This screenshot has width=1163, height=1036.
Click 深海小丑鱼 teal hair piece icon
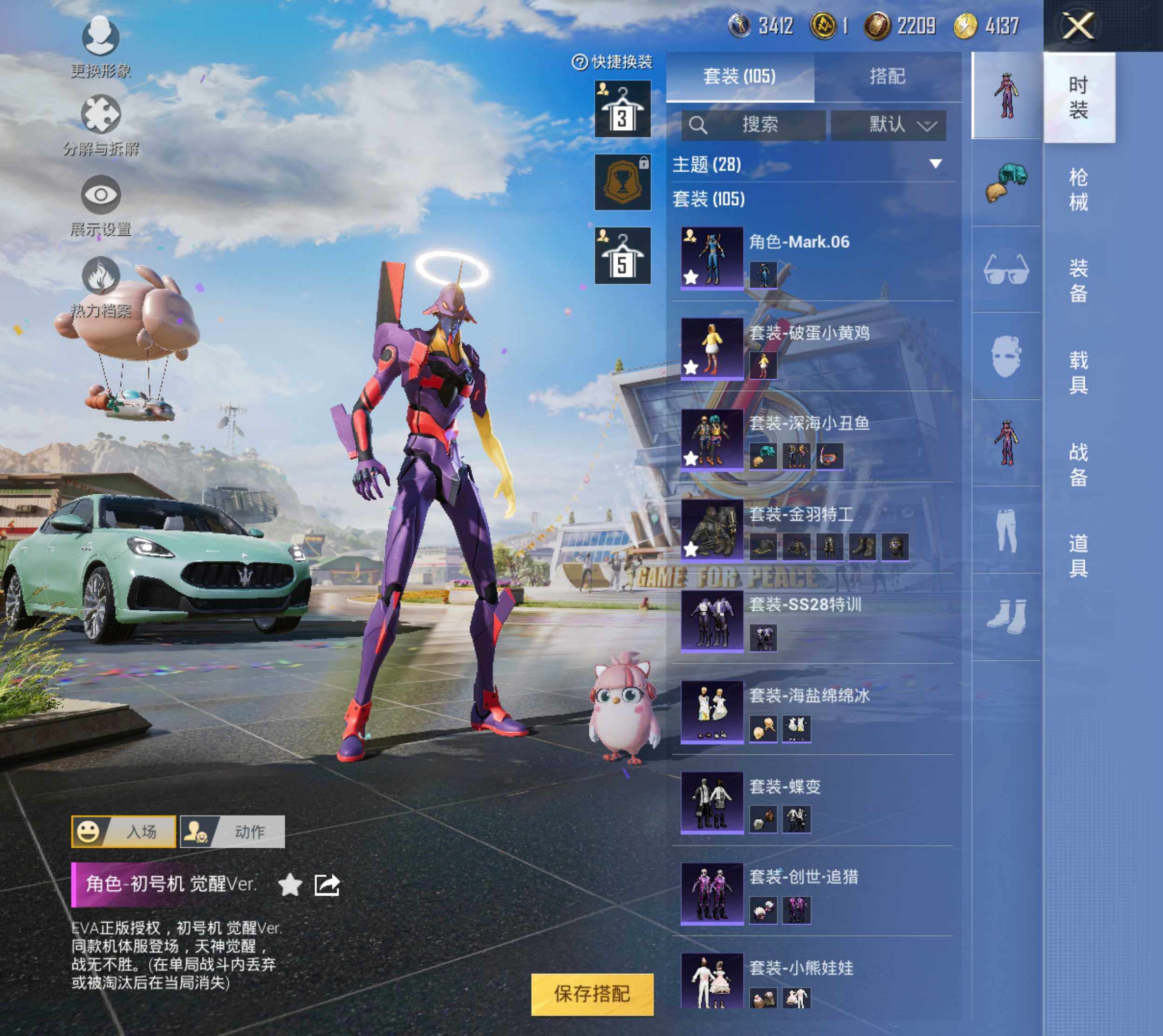tap(763, 457)
